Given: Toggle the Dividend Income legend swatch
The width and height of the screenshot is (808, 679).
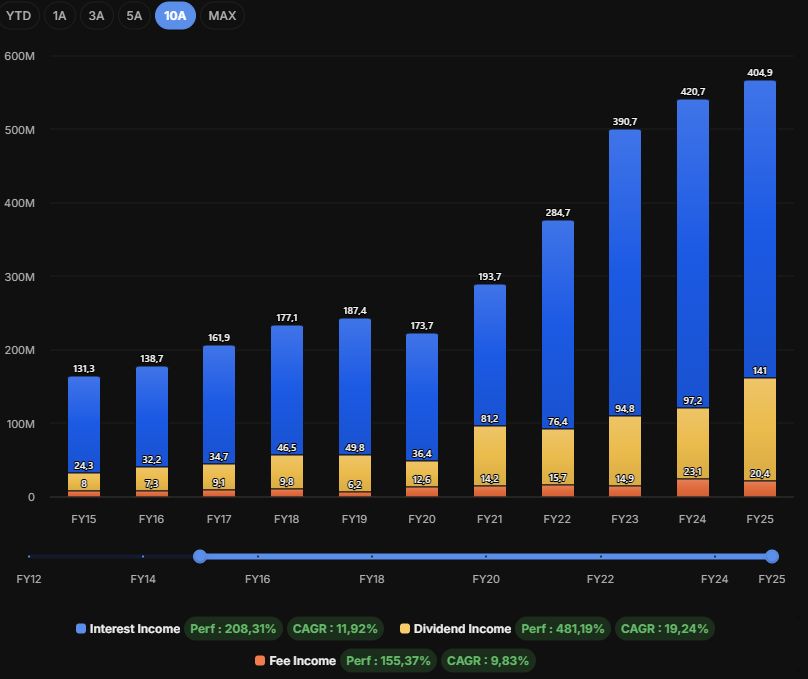Looking at the screenshot, I should pyautogui.click(x=405, y=629).
